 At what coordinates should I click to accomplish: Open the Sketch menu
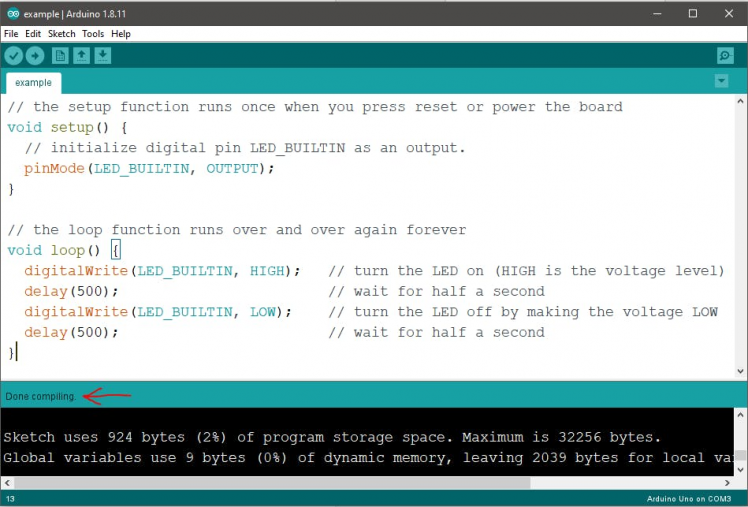click(62, 34)
